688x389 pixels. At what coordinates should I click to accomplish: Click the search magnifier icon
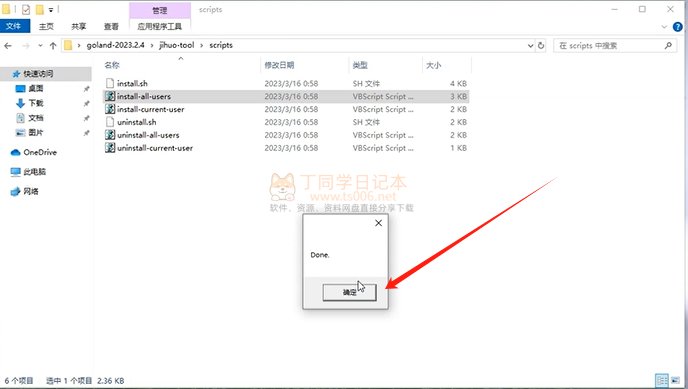(668, 46)
